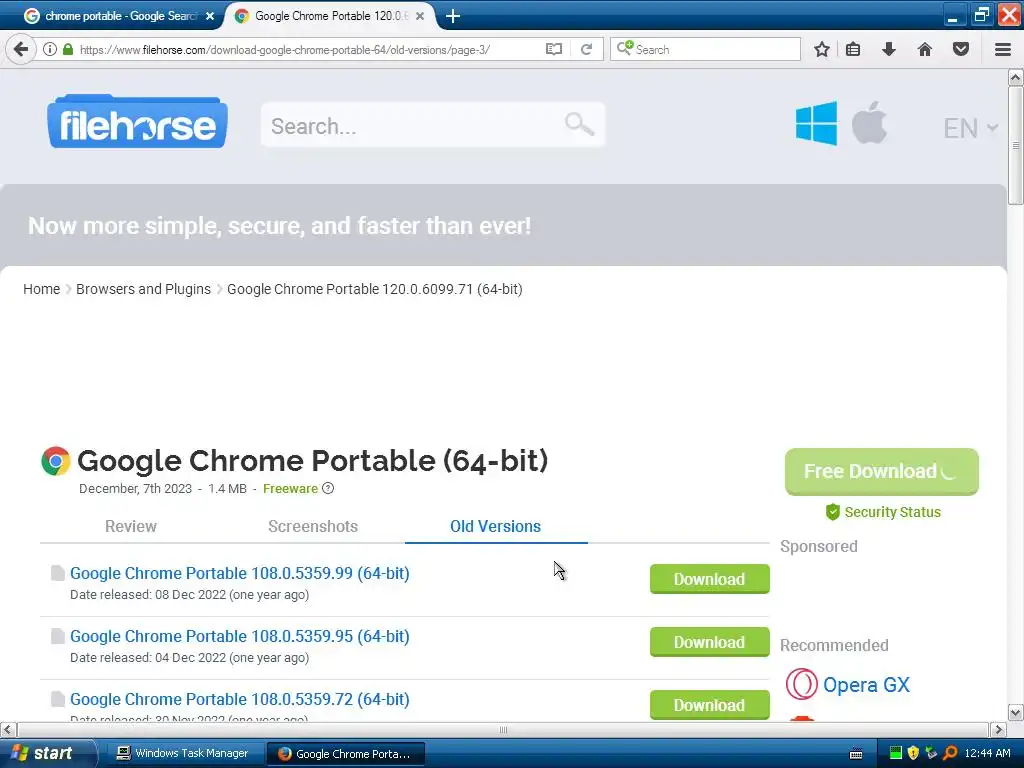The width and height of the screenshot is (1024, 768).
Task: Toggle reader view icon in address bar
Action: tap(554, 49)
